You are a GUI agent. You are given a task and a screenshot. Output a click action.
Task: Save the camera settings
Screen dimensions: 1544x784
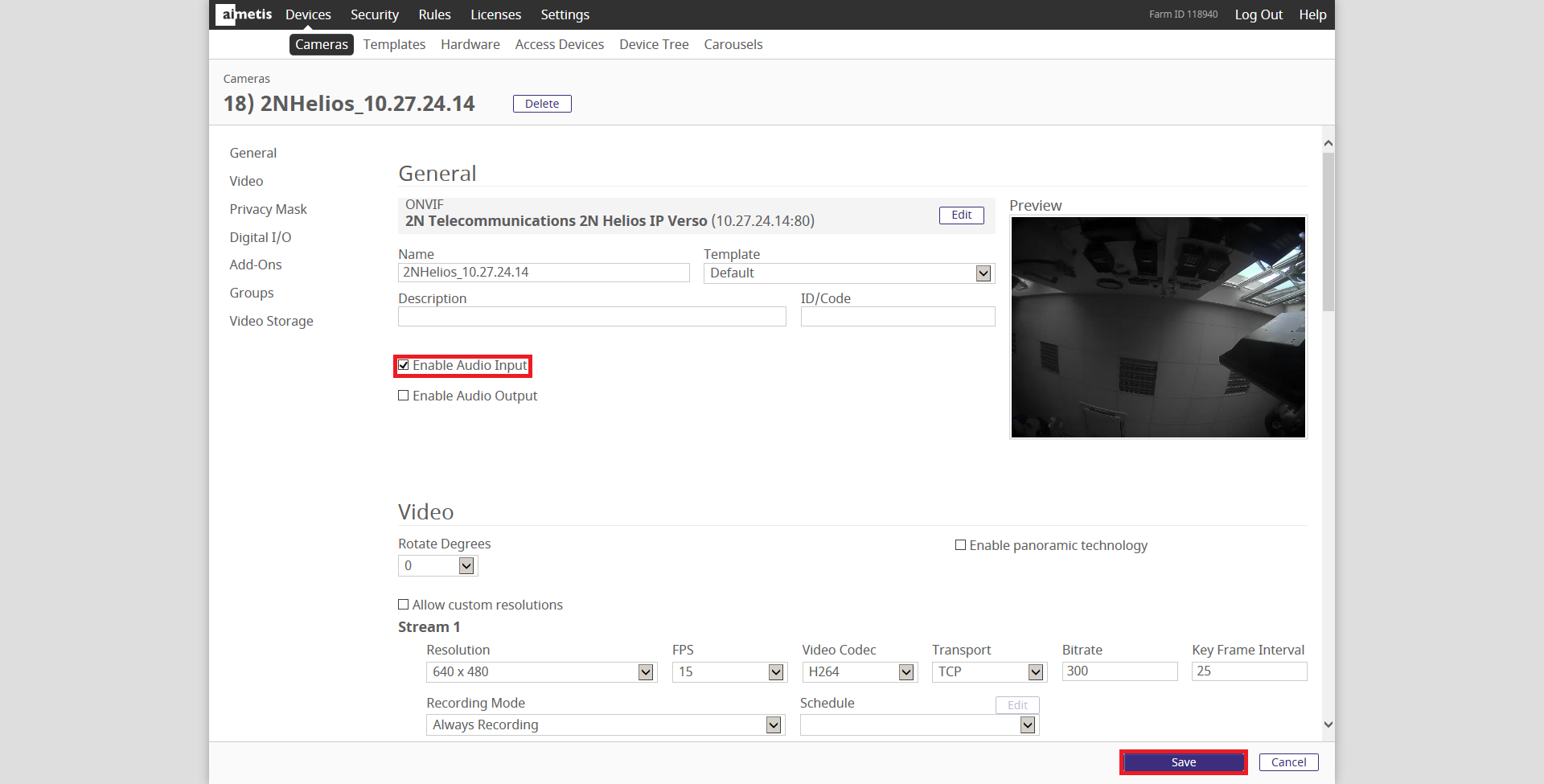tap(1183, 762)
